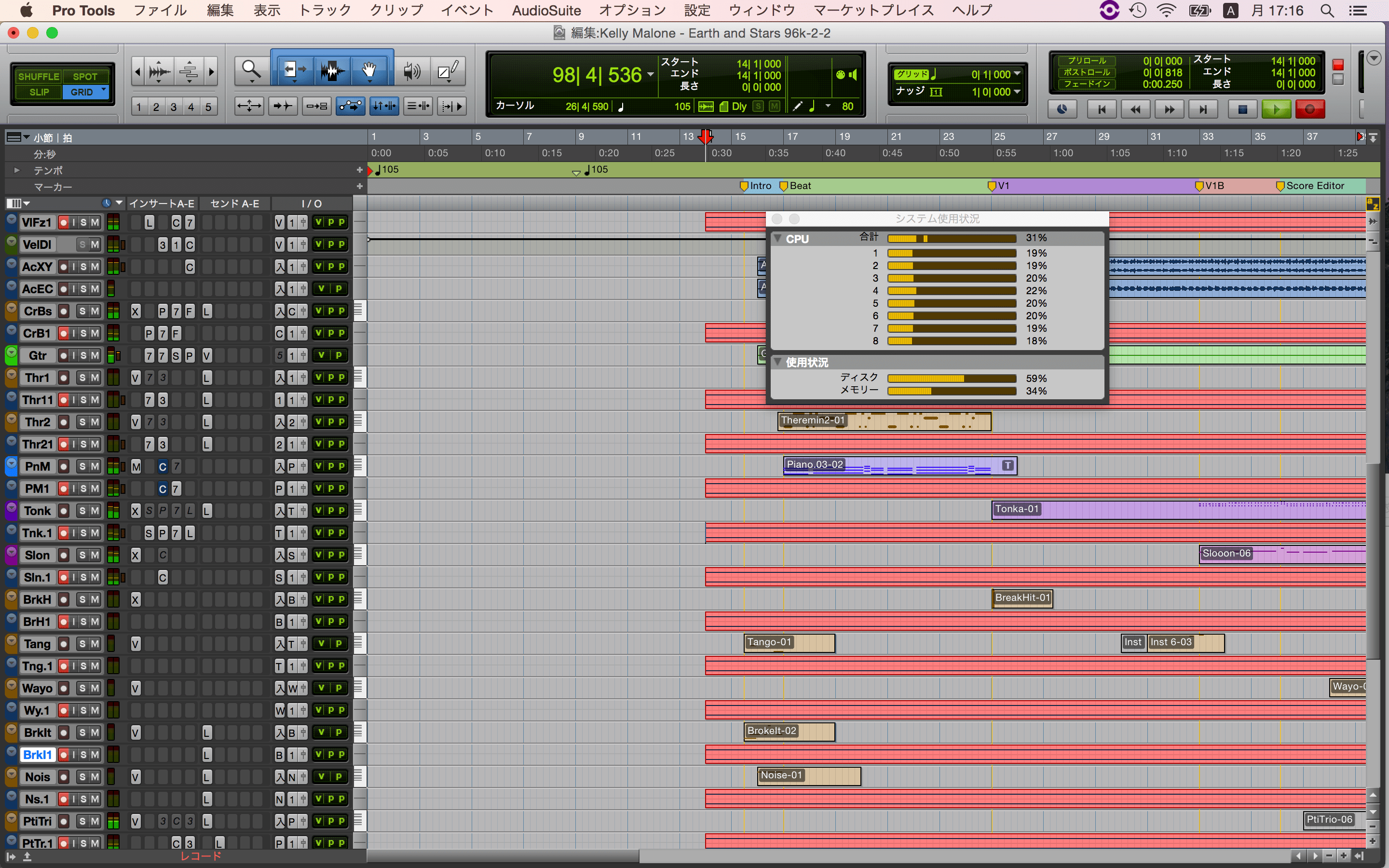Toggle Link Timeline and Edit Selection icon

(384, 106)
